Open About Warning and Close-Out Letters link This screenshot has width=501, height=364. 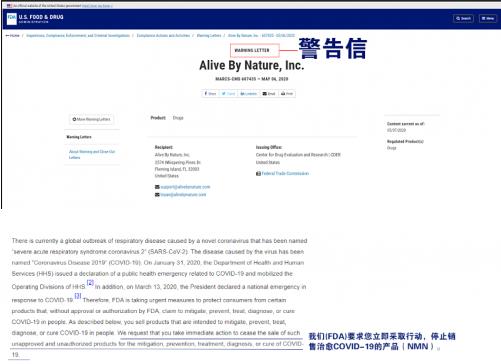pyautogui.click(x=92, y=154)
